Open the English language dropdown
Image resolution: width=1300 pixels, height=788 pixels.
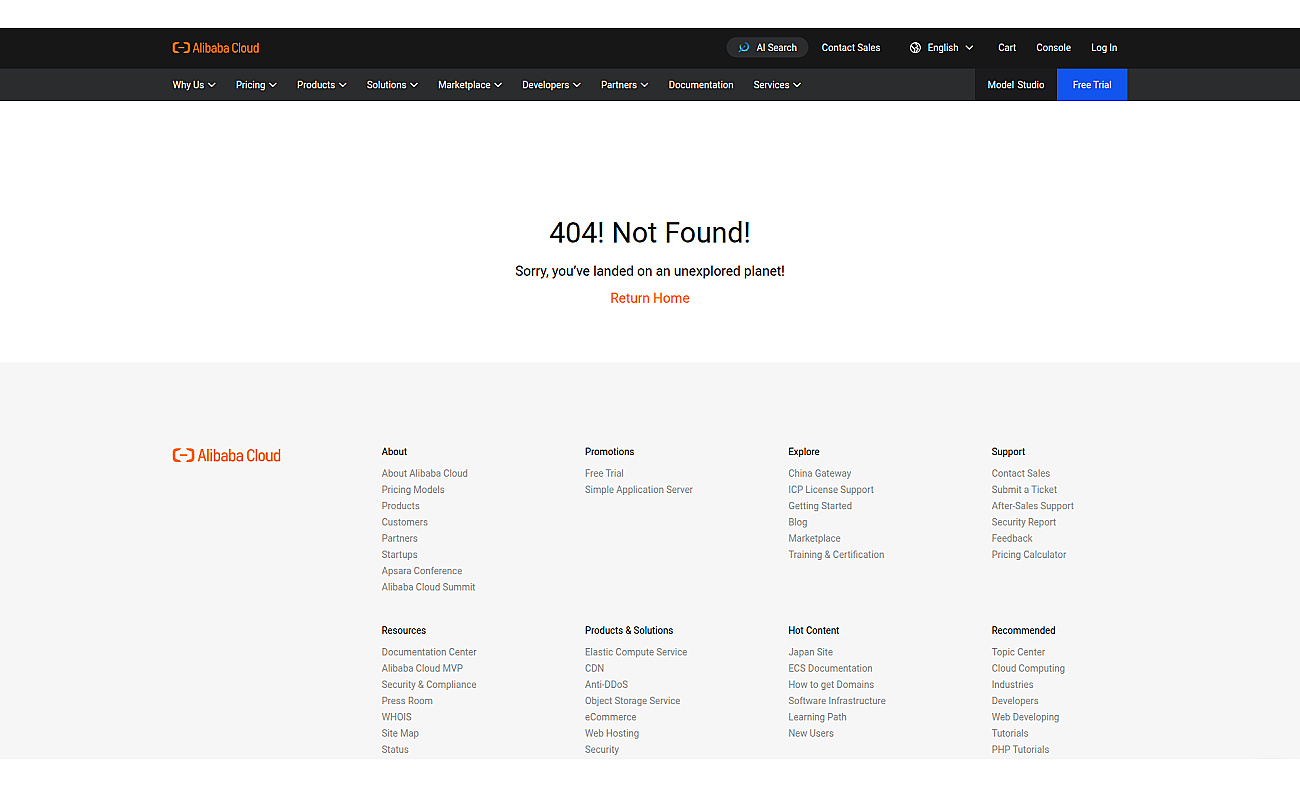click(942, 48)
